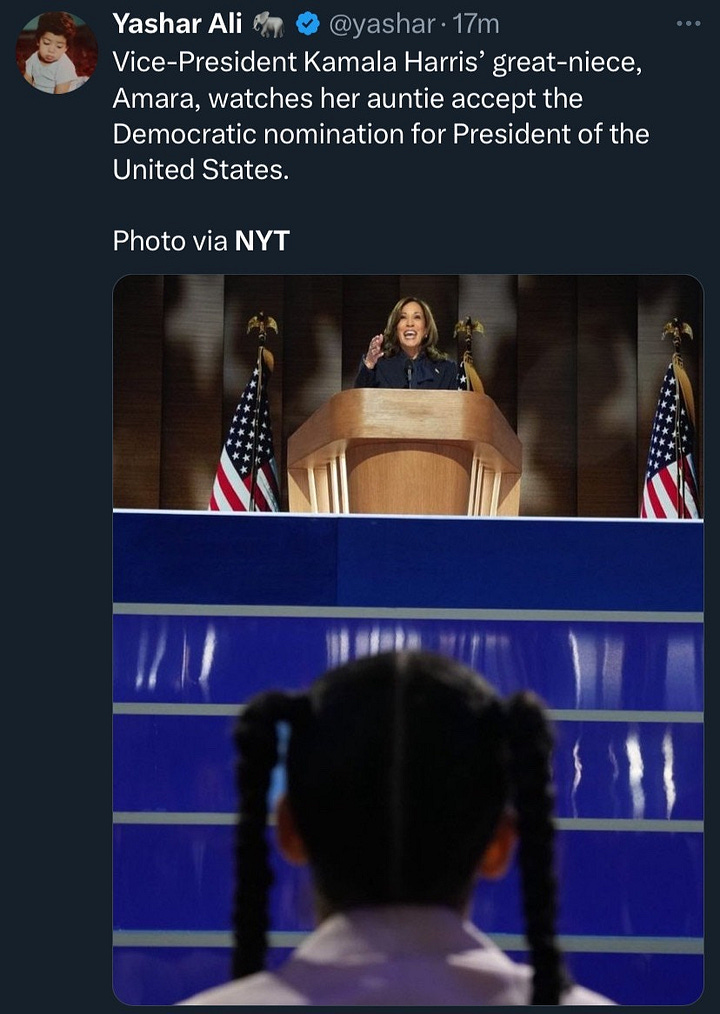Click the speaker at the podium in photo

tap(406, 346)
